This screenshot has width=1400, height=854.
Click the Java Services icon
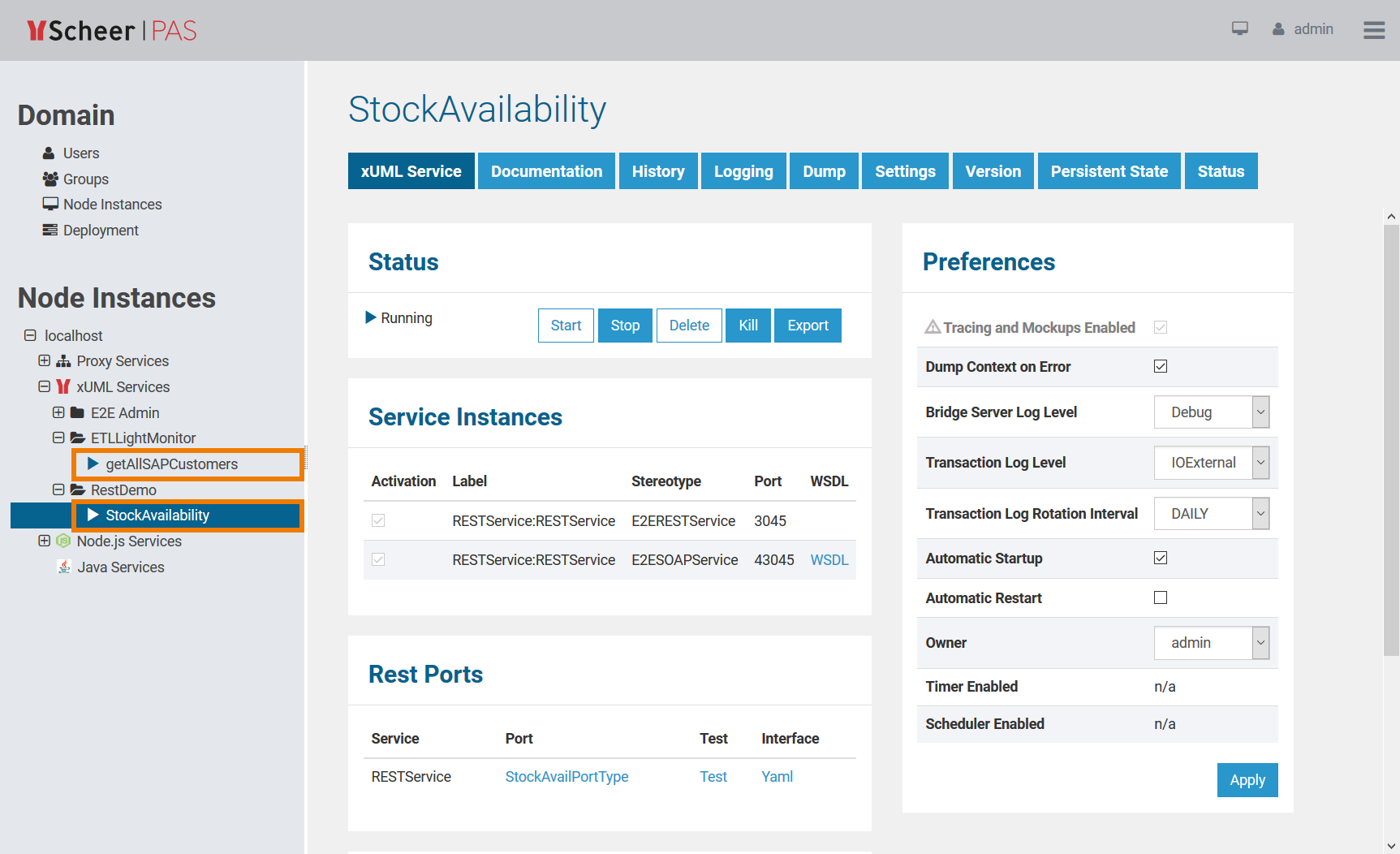(64, 567)
